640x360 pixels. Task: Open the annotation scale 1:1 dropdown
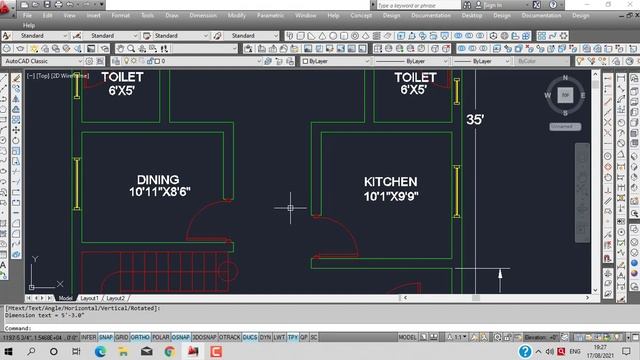457,338
